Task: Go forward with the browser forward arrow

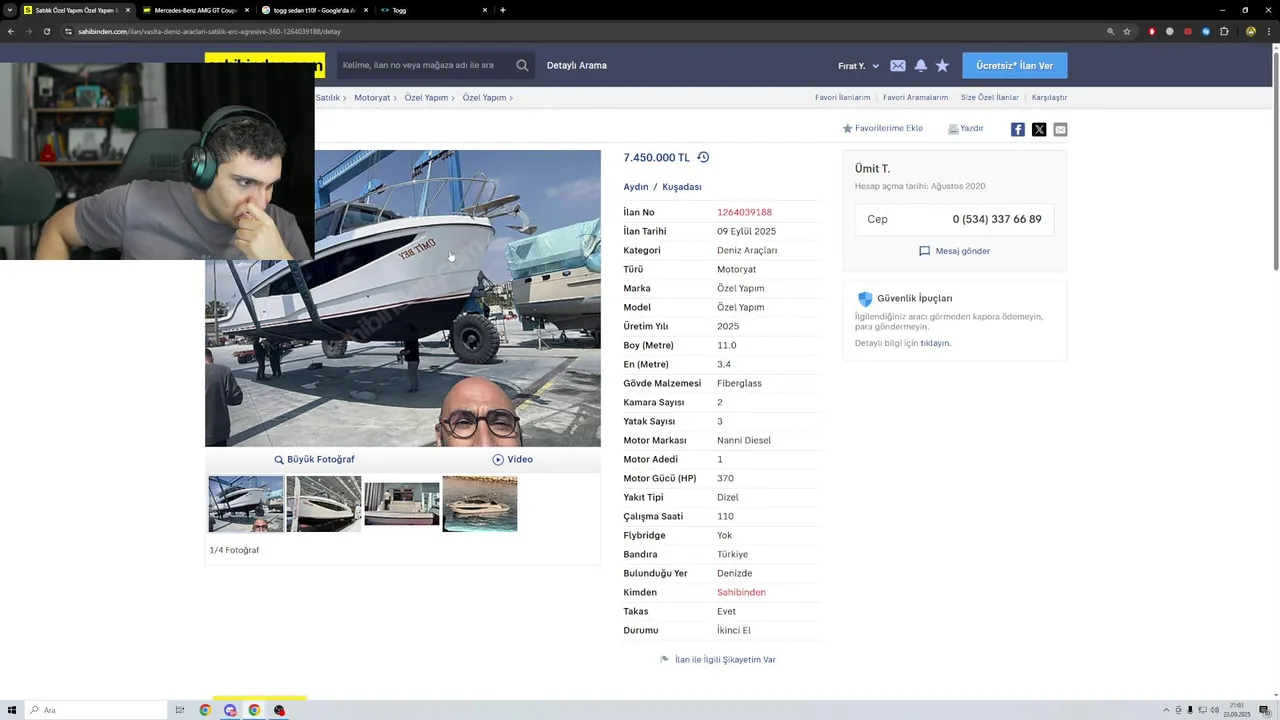Action: 28,31
